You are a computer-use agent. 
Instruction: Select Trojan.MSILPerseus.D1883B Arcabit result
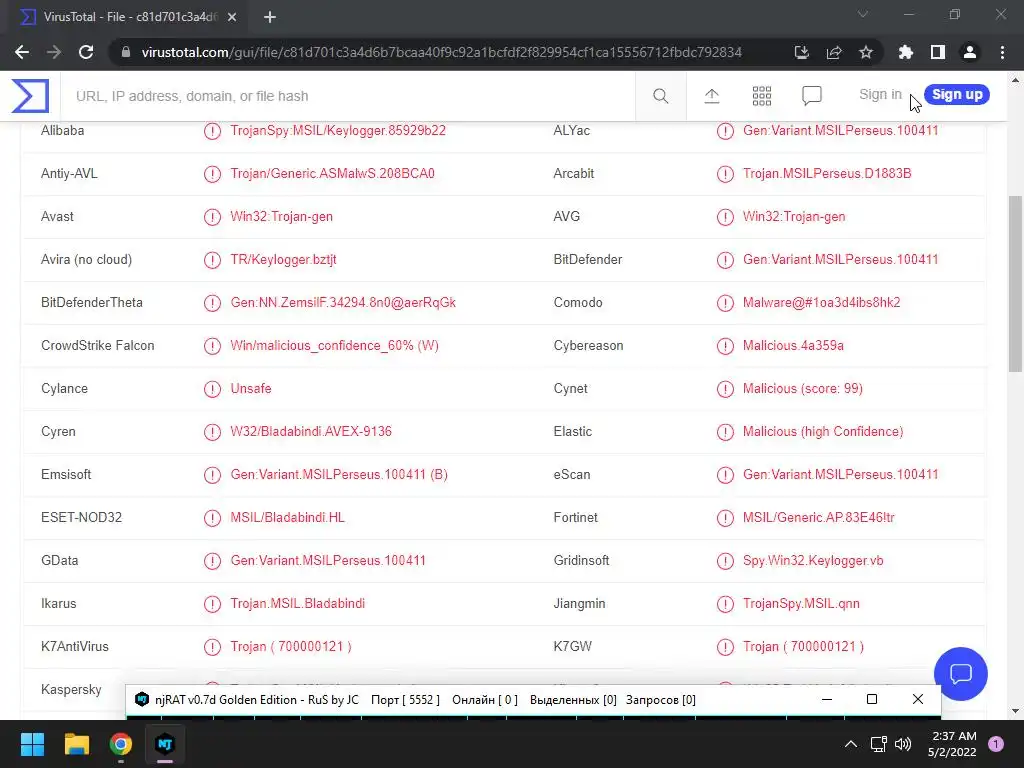827,174
